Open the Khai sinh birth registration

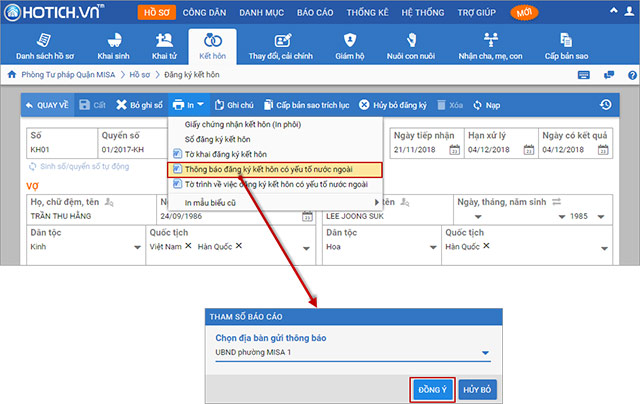[113, 47]
